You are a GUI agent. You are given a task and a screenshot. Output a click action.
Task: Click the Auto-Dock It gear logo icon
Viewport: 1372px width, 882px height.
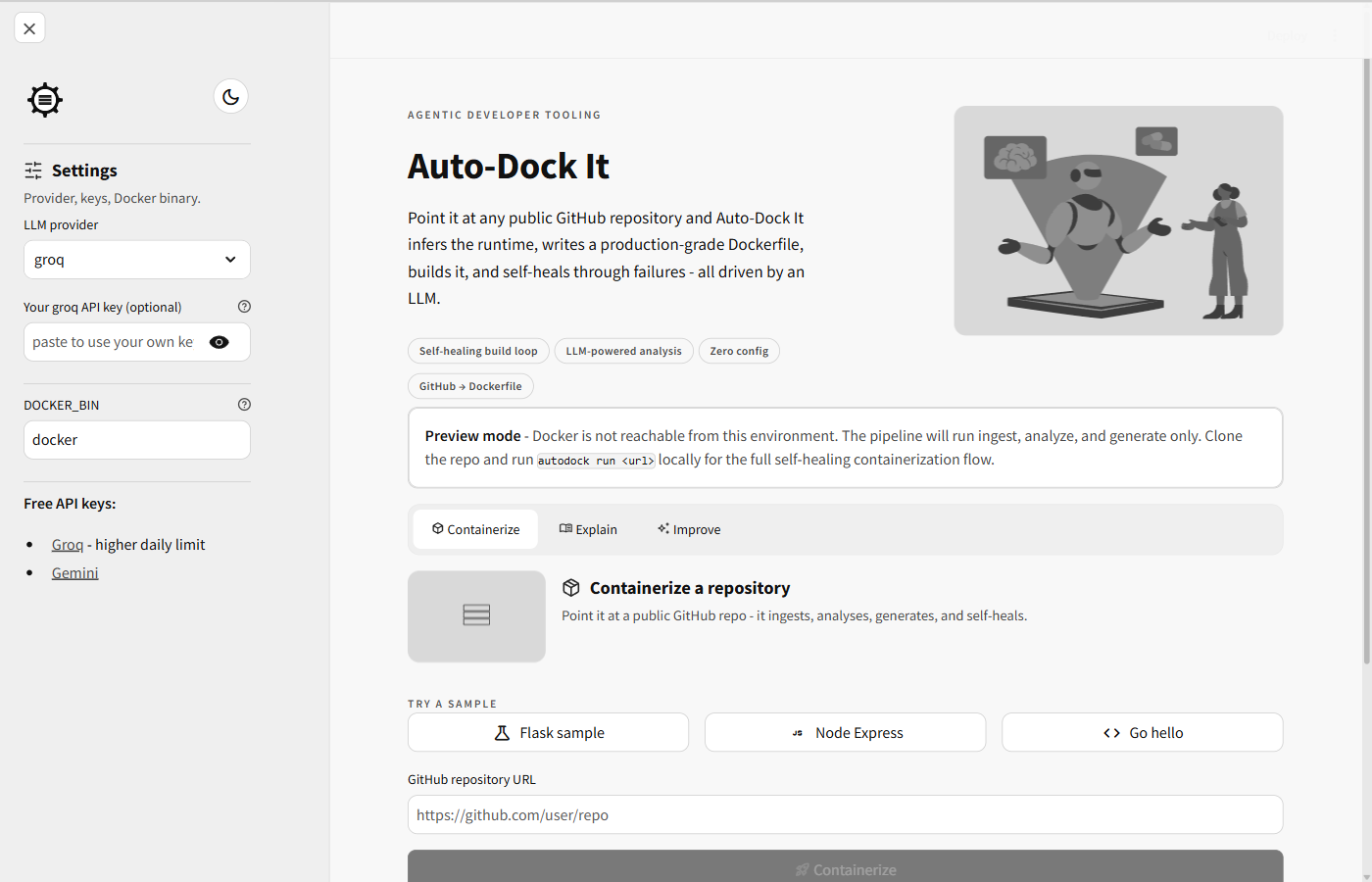(45, 100)
